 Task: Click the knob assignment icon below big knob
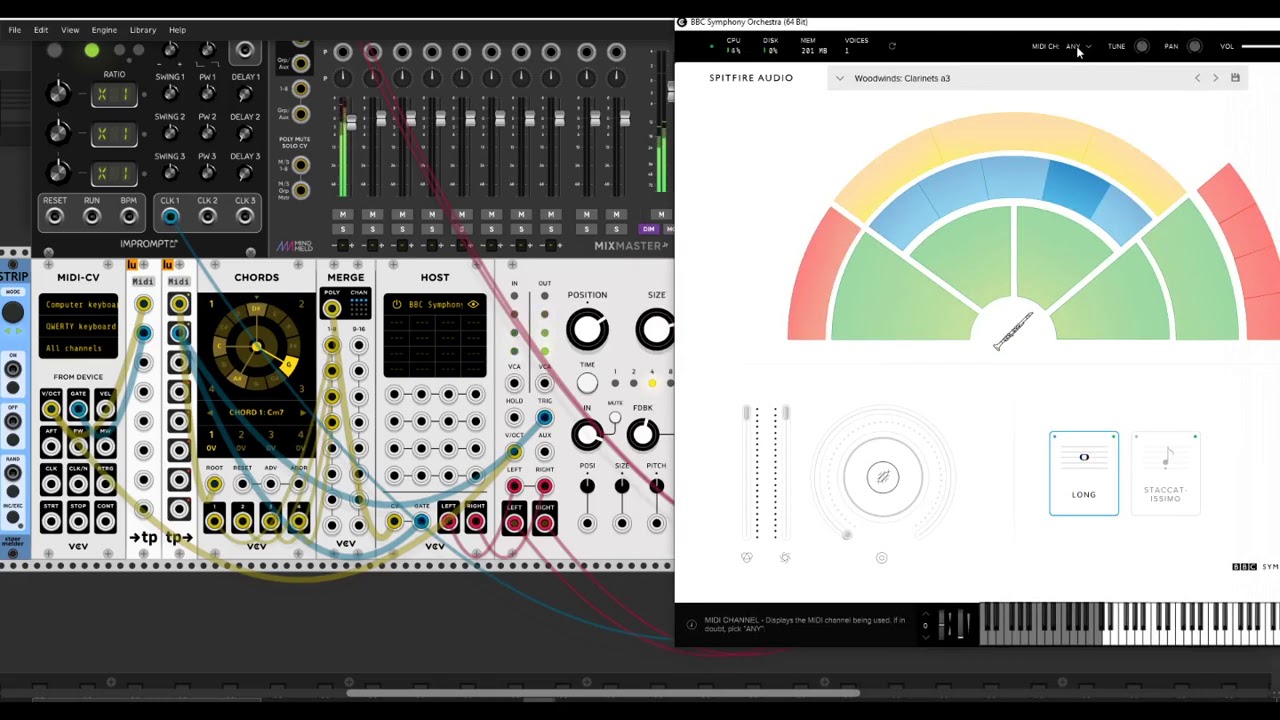coord(881,558)
